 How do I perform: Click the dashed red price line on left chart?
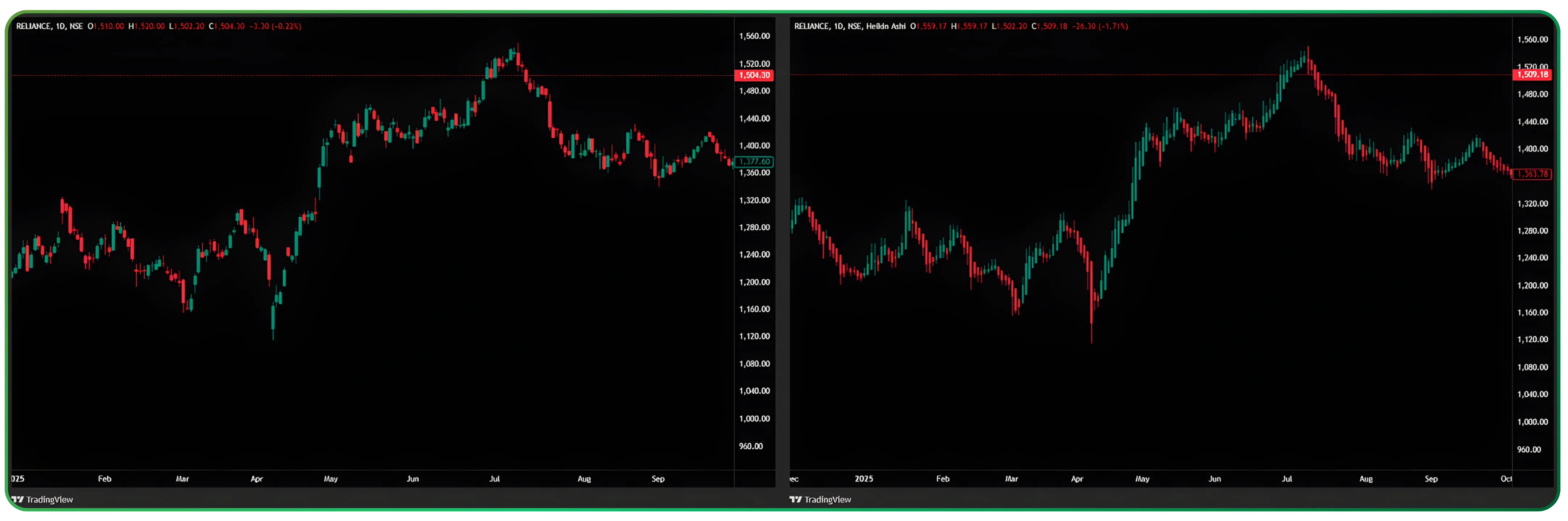(x=244, y=76)
